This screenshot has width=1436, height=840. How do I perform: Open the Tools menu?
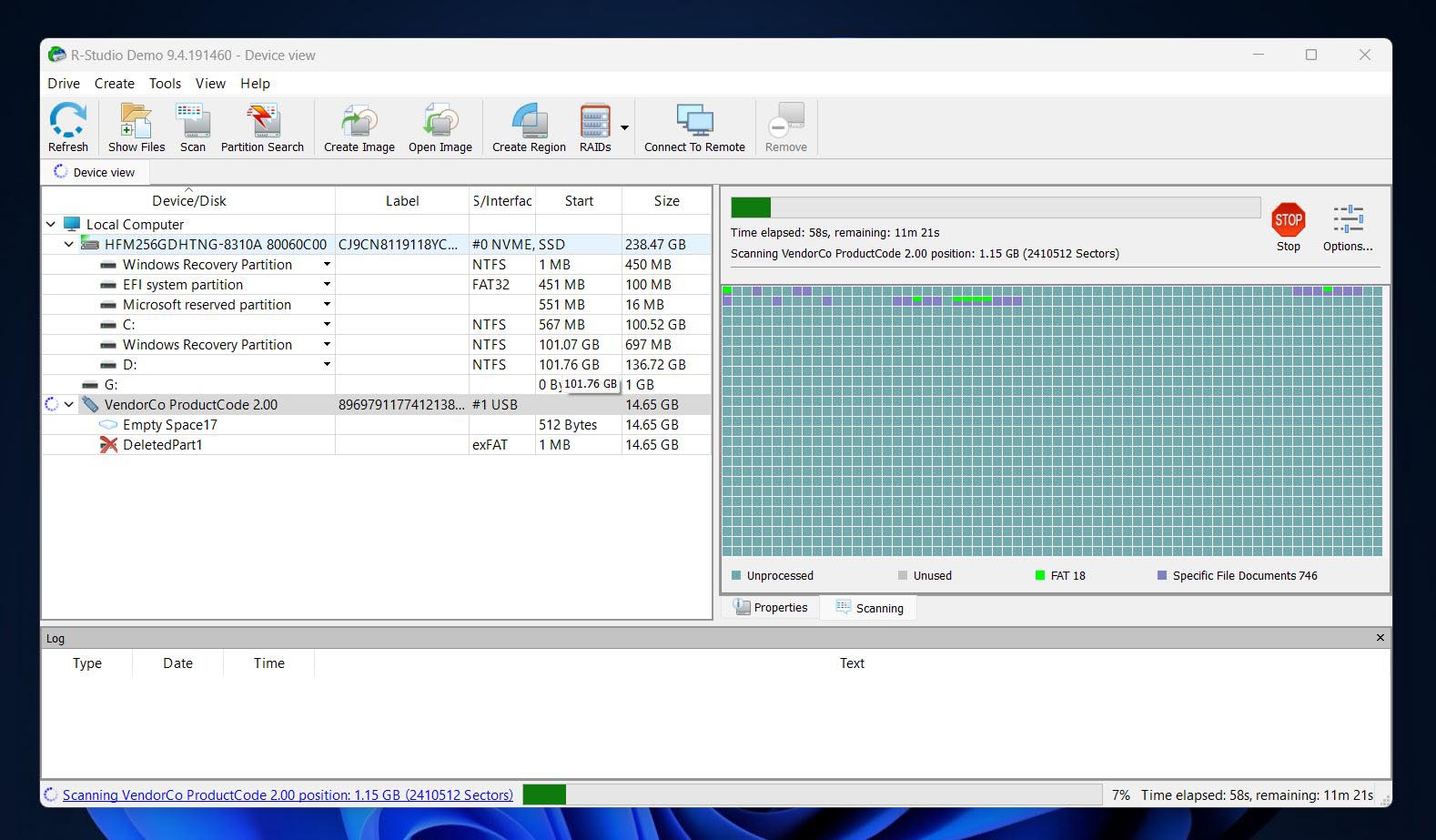tap(165, 83)
